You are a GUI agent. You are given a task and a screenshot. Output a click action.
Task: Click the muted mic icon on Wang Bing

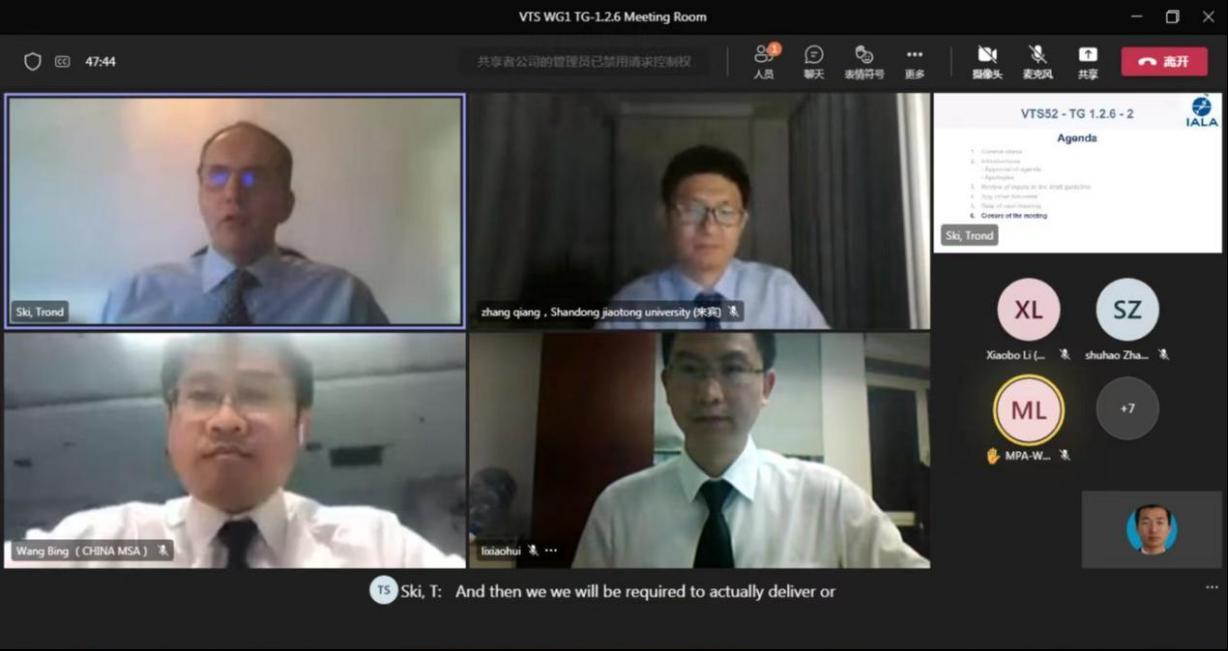point(163,551)
